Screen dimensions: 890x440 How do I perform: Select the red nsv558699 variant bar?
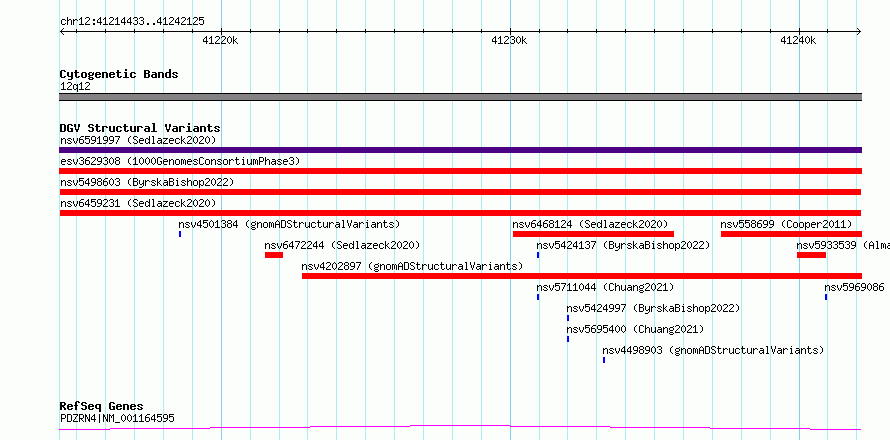791,234
